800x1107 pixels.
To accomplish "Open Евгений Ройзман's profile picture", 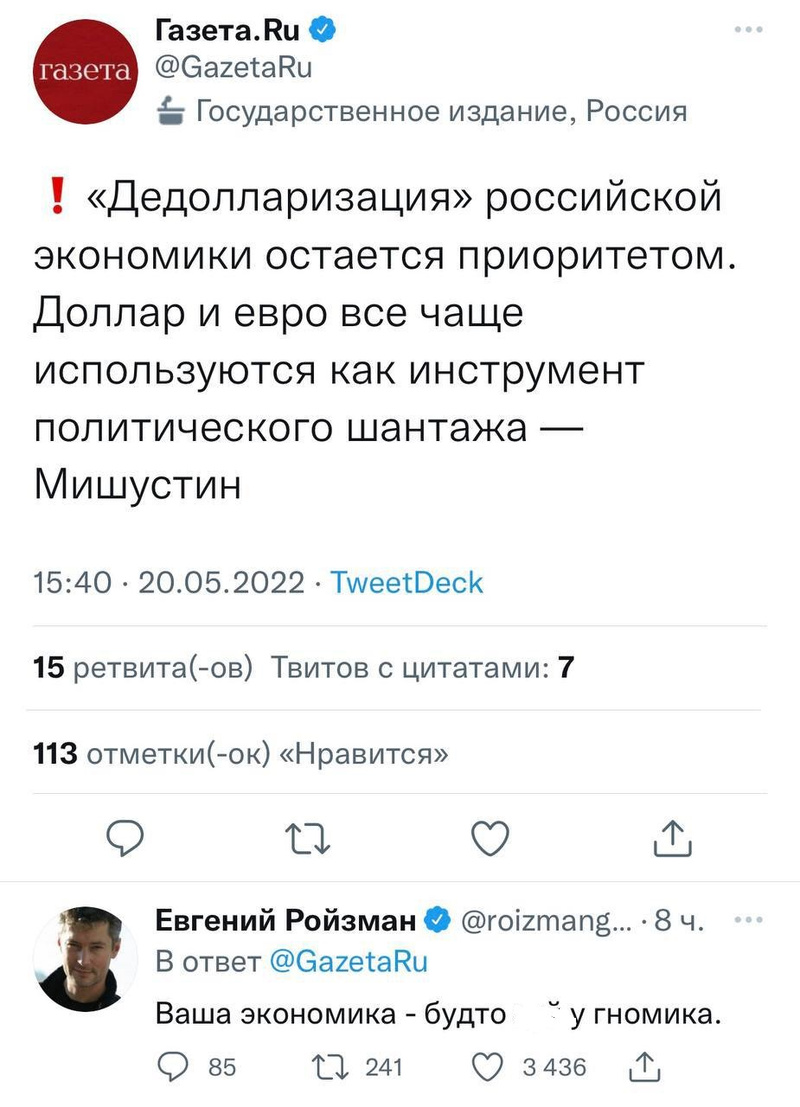I will click(x=84, y=959).
